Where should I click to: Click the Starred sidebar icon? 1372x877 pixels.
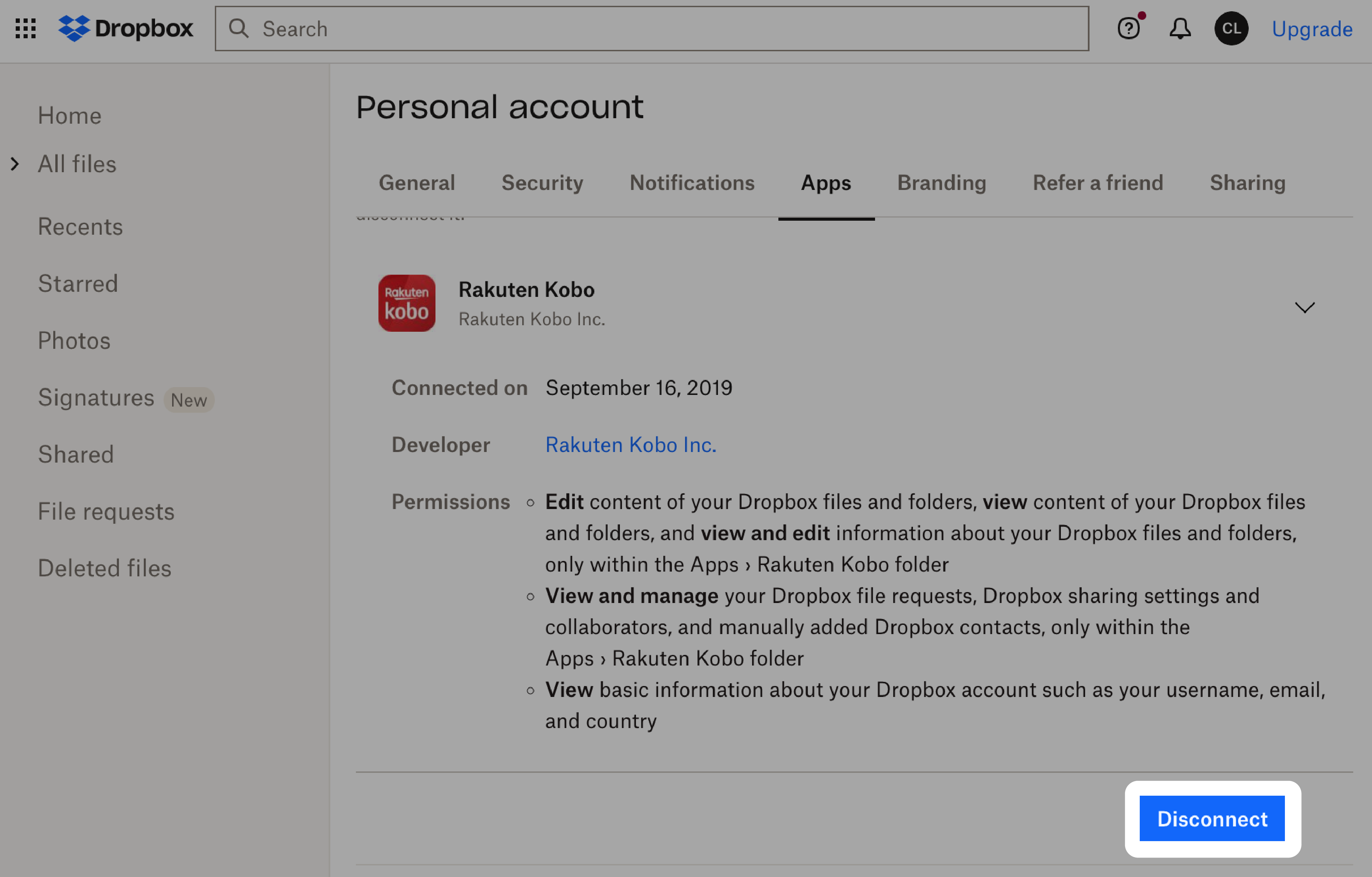tap(78, 283)
